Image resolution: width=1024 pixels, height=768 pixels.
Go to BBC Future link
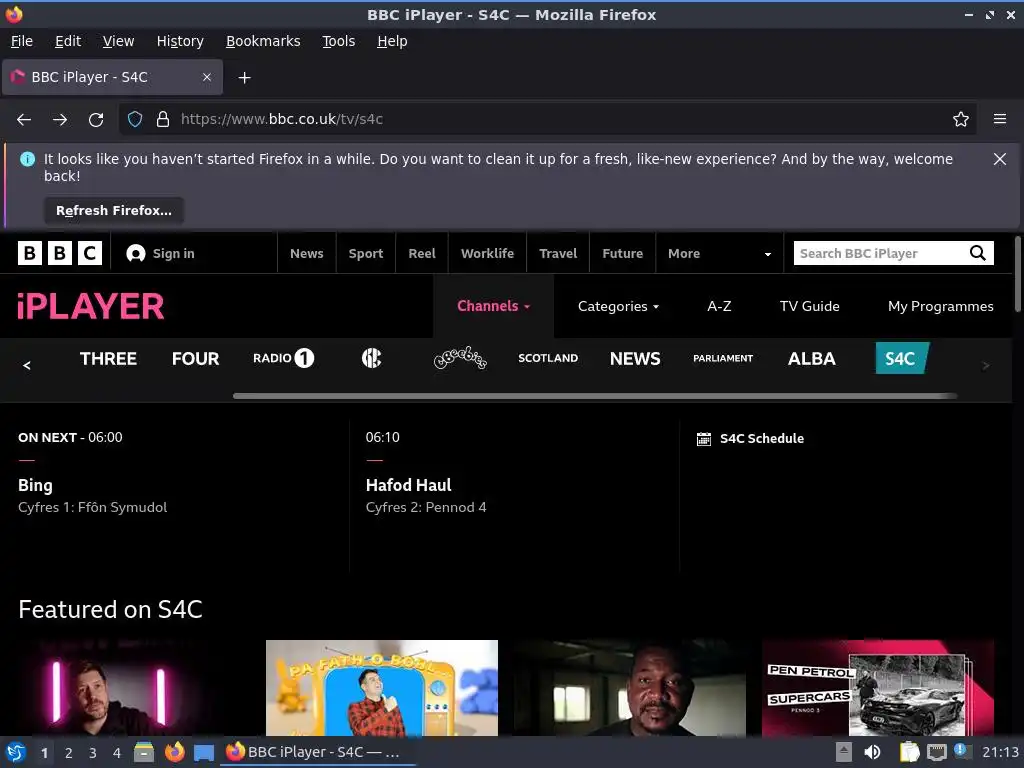click(622, 253)
